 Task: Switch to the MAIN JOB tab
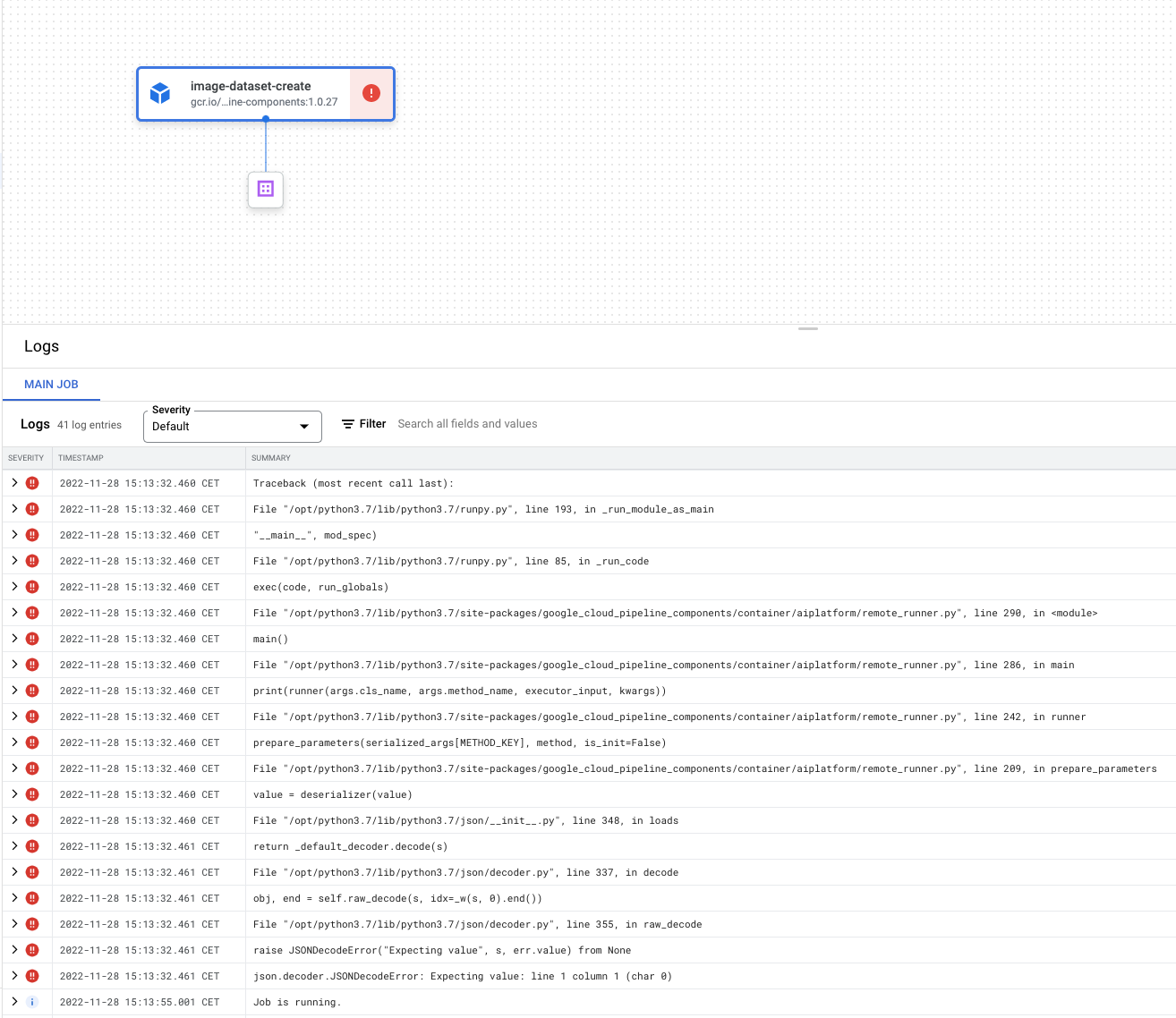pos(51,384)
